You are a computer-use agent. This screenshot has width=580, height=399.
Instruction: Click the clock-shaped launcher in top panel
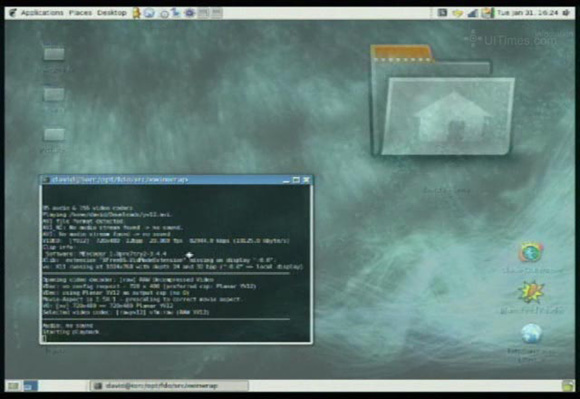tap(164, 14)
